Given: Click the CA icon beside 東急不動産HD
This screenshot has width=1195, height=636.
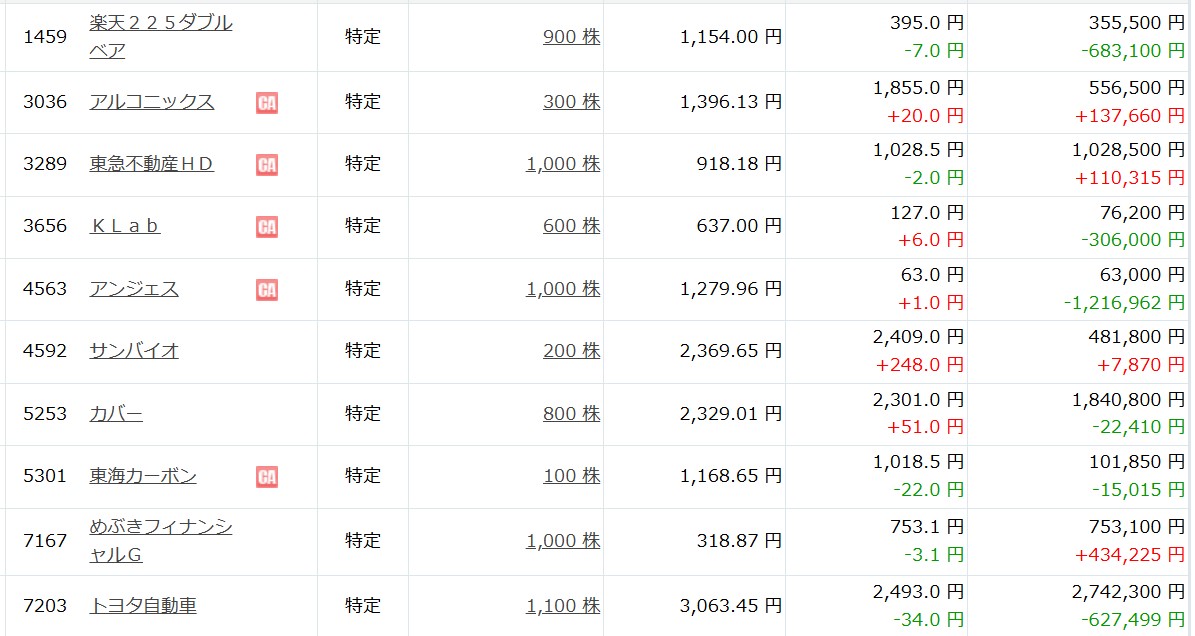Looking at the screenshot, I should click(x=267, y=165).
